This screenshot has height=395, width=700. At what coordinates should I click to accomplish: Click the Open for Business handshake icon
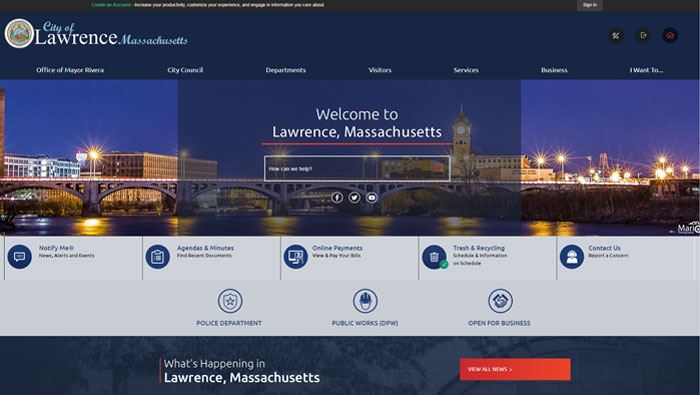click(500, 301)
